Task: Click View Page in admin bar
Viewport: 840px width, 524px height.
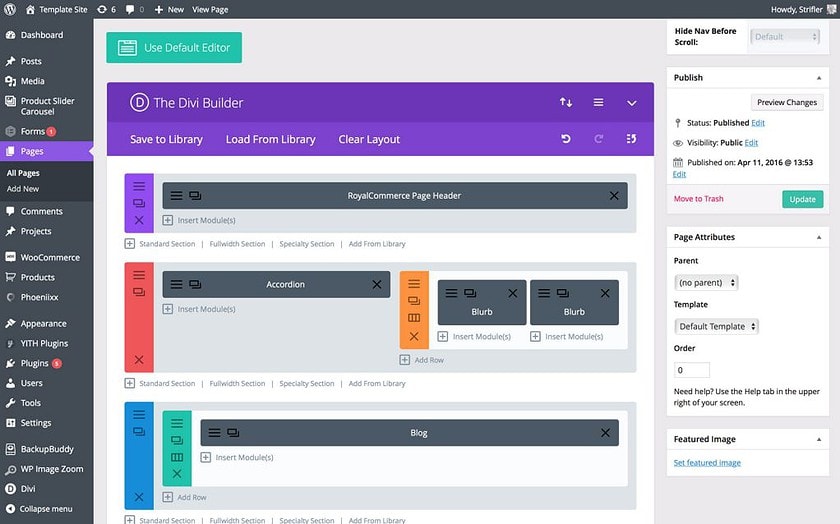Action: pos(210,9)
